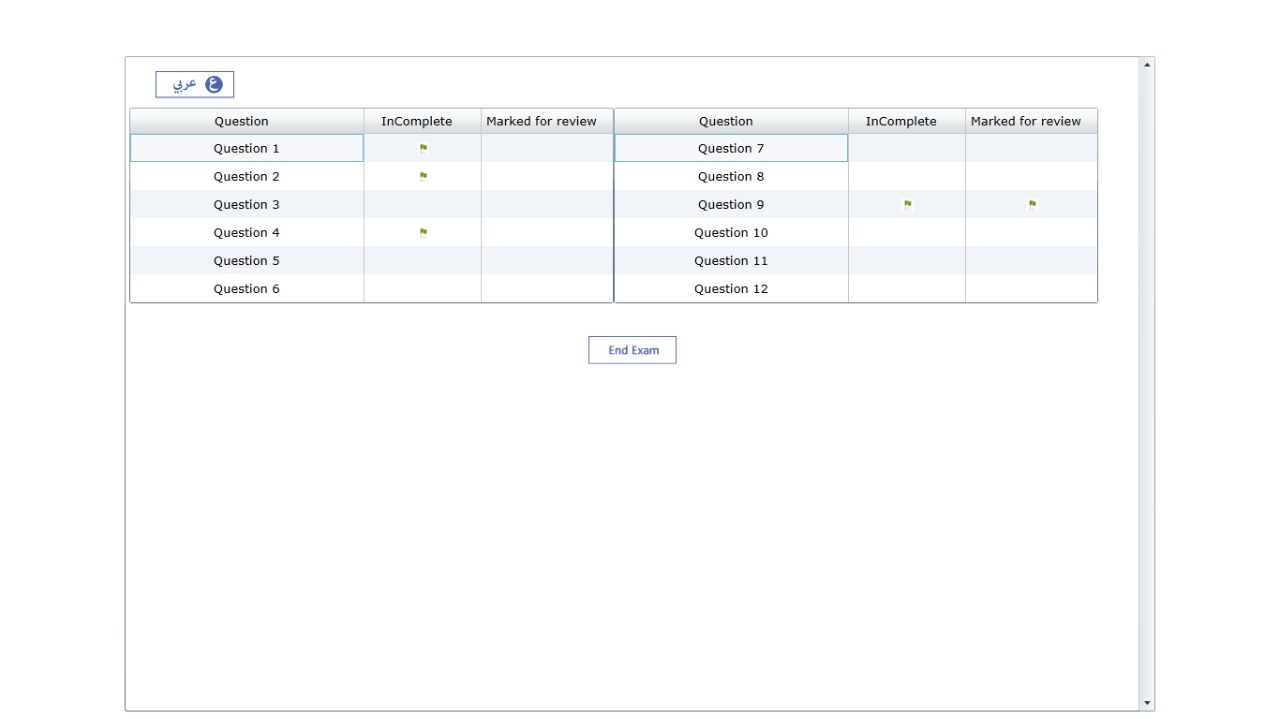Open Question 5 from the list
Screen dimensions: 1280x719
(x=245, y=259)
